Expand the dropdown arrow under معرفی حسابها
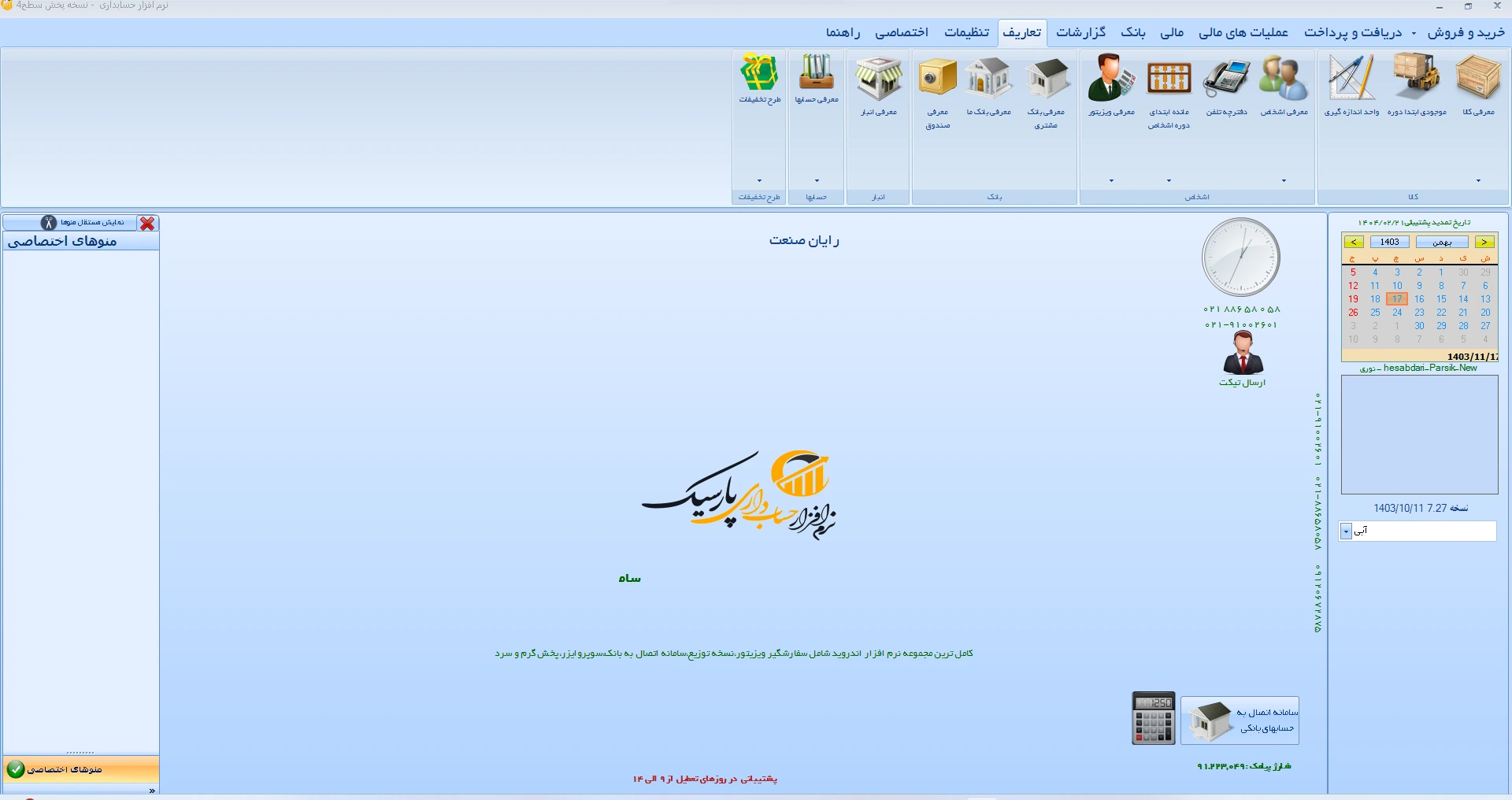The height and width of the screenshot is (800, 1512). [817, 181]
